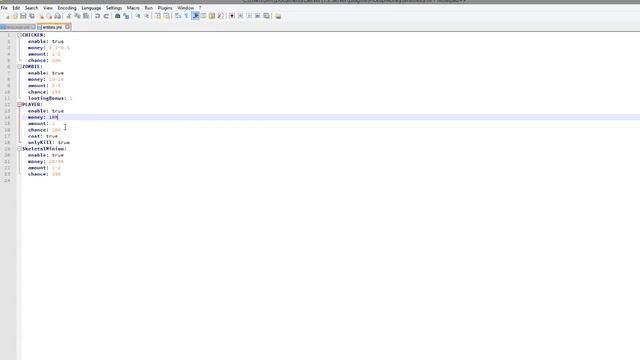The image size is (640, 360).
Task: Collapse the PLAYER section fold marker
Action: [19, 104]
